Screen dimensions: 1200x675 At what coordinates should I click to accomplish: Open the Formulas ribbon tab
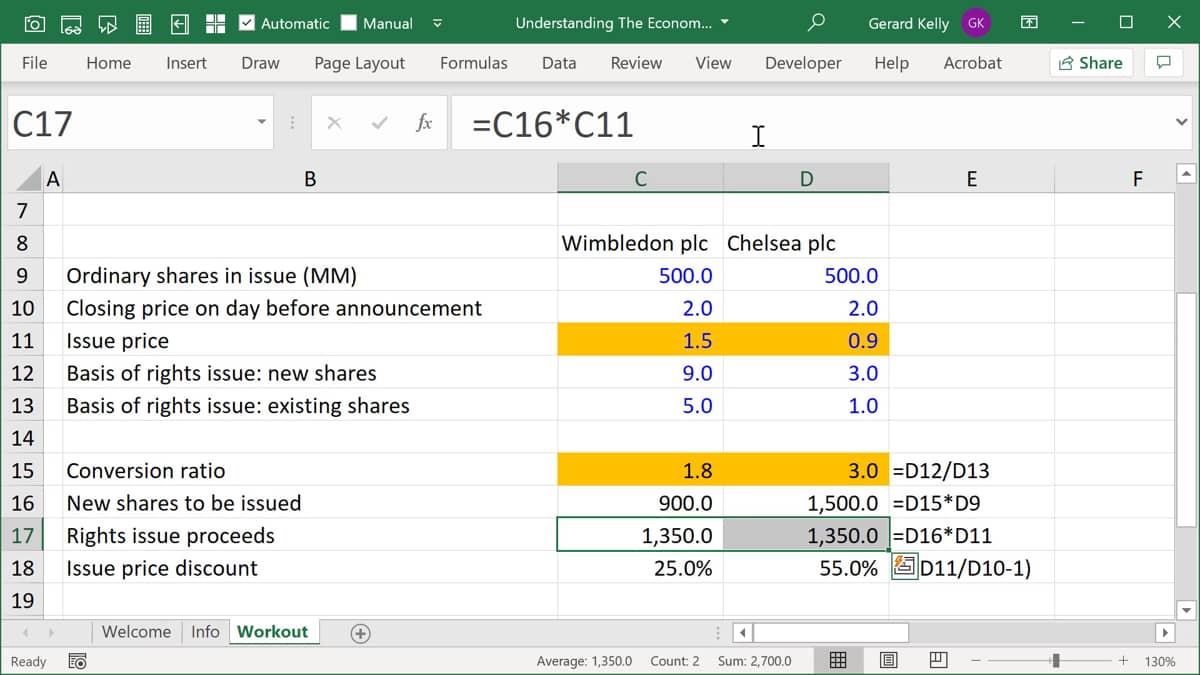click(x=473, y=63)
